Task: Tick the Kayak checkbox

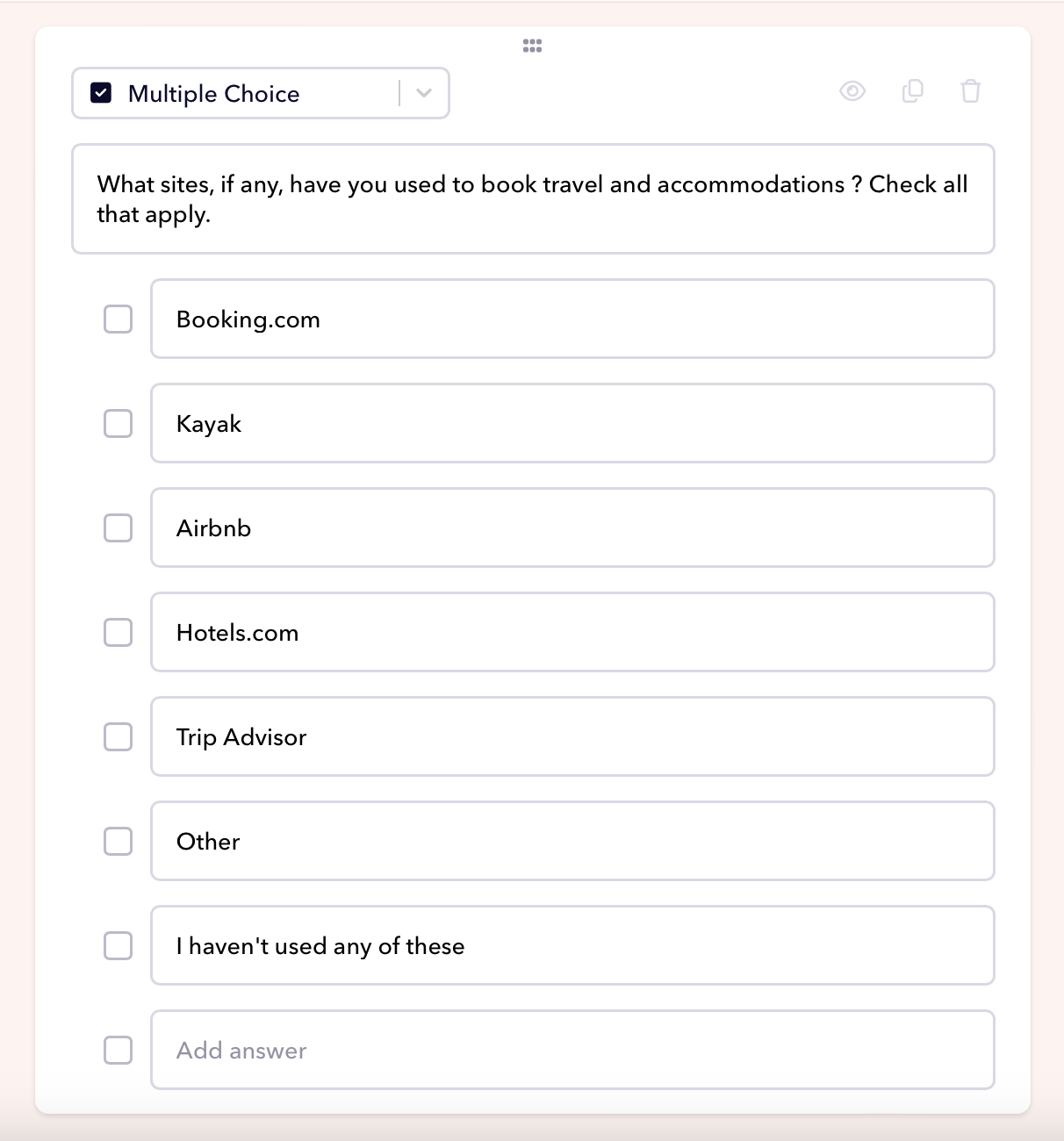Action: tap(119, 424)
